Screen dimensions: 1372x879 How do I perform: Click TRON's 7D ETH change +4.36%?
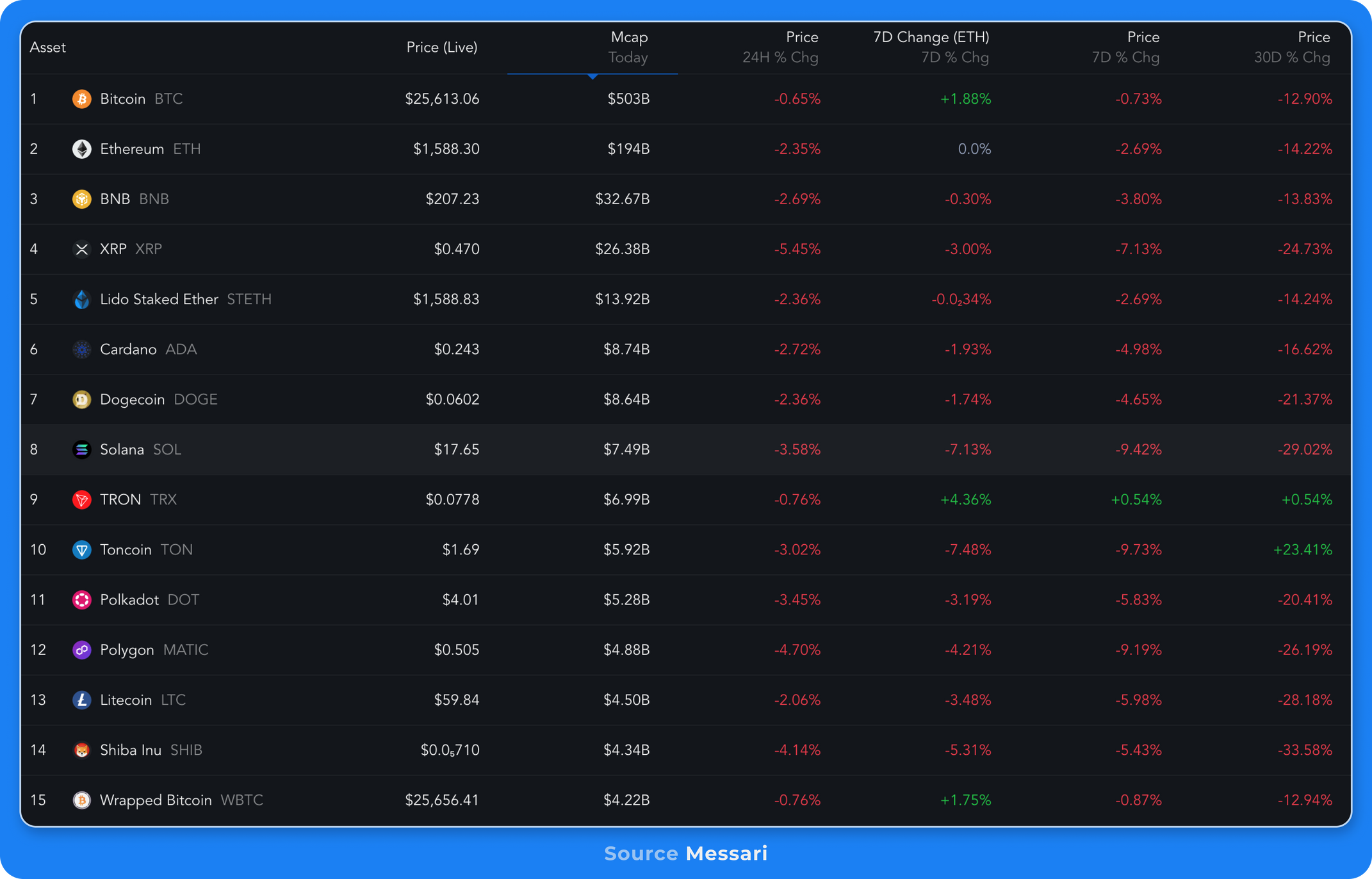click(965, 499)
